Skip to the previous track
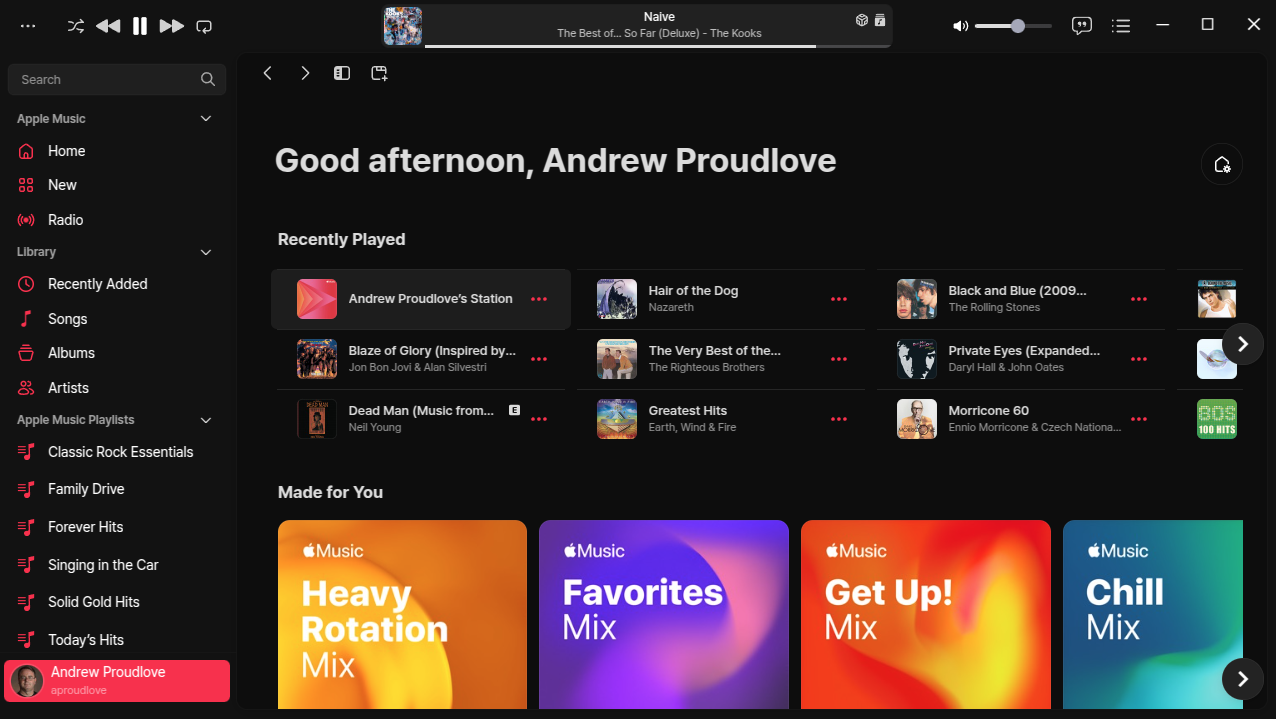This screenshot has width=1276, height=719. [x=108, y=26]
